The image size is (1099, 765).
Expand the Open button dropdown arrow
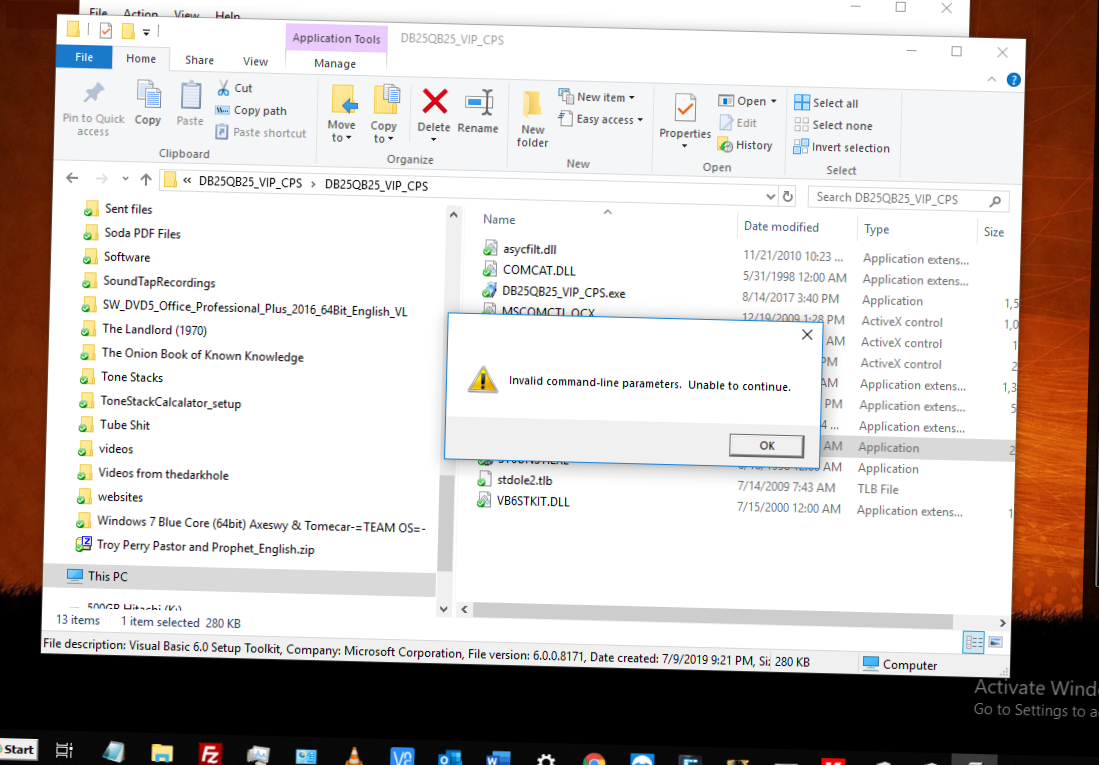[x=774, y=101]
